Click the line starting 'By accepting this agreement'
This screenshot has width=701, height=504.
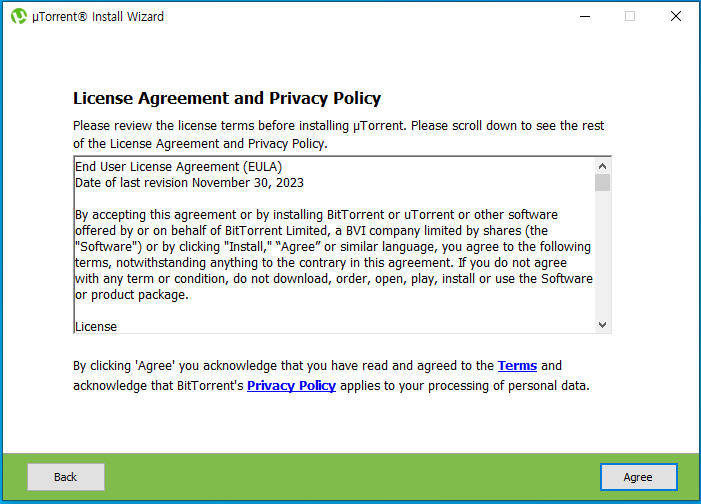316,215
